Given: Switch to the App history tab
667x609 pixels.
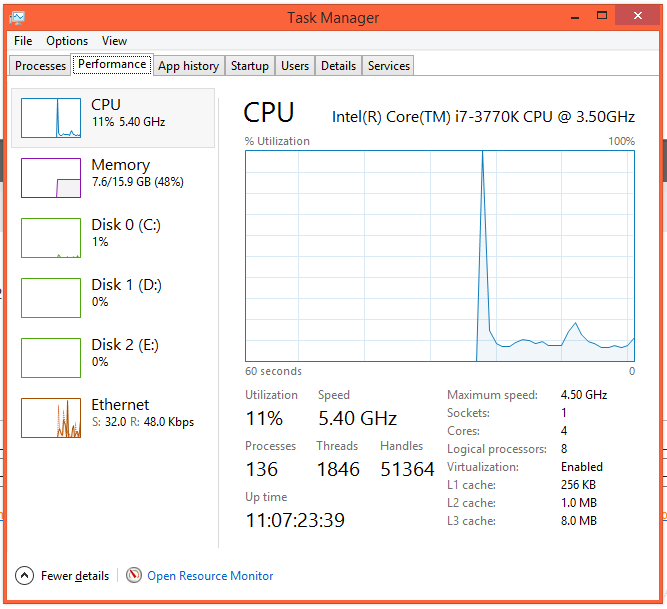Looking at the screenshot, I should point(189,65).
